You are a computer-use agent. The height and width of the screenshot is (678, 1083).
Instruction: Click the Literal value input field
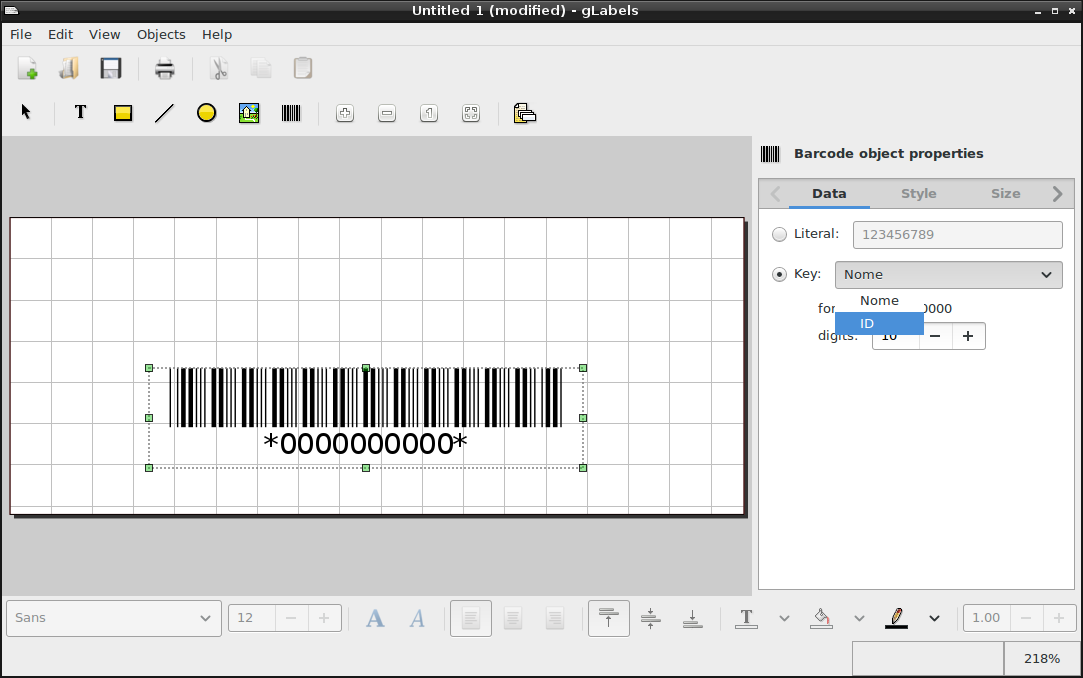[957, 235]
